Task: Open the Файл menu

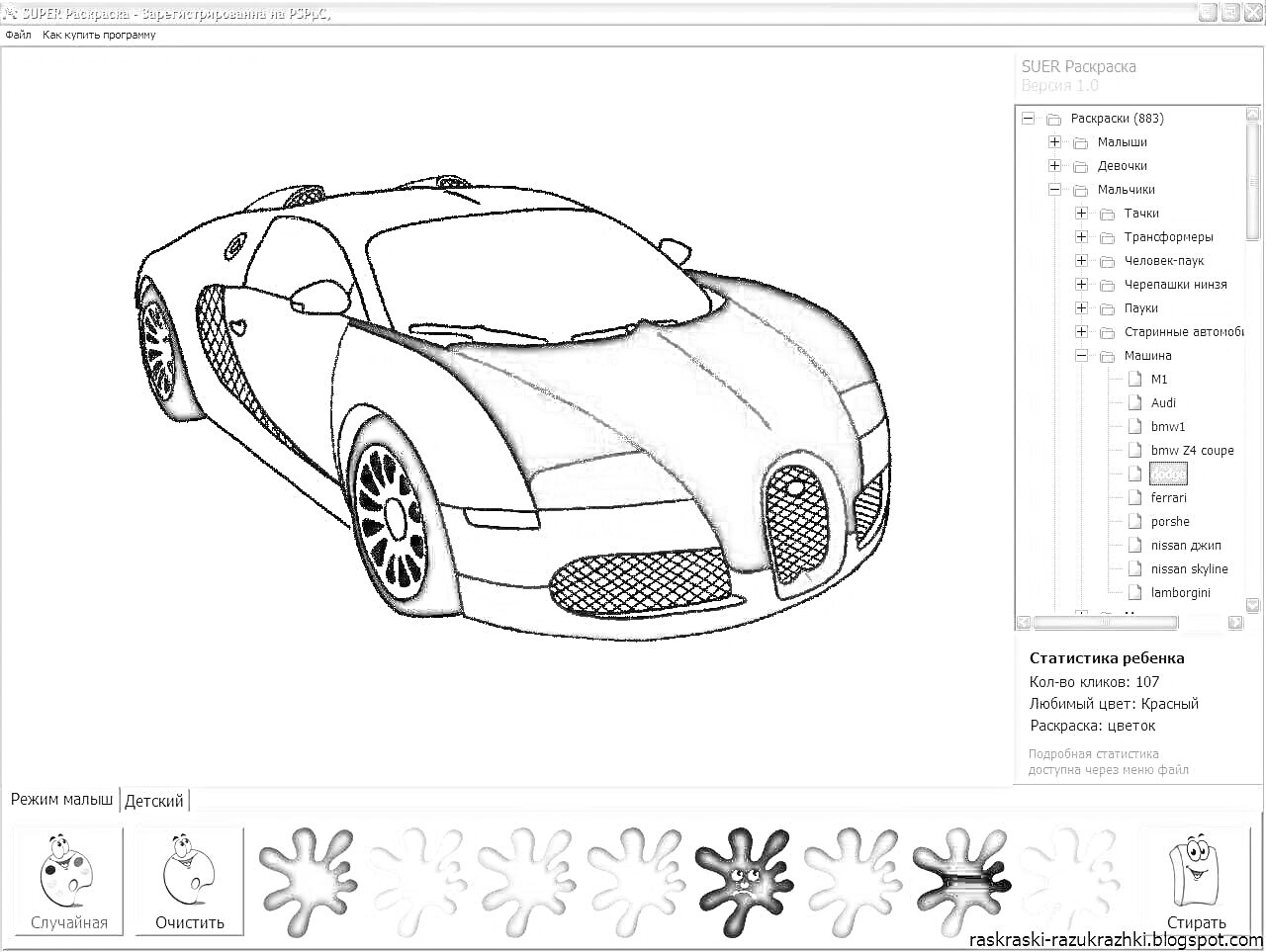Action: coord(18,35)
